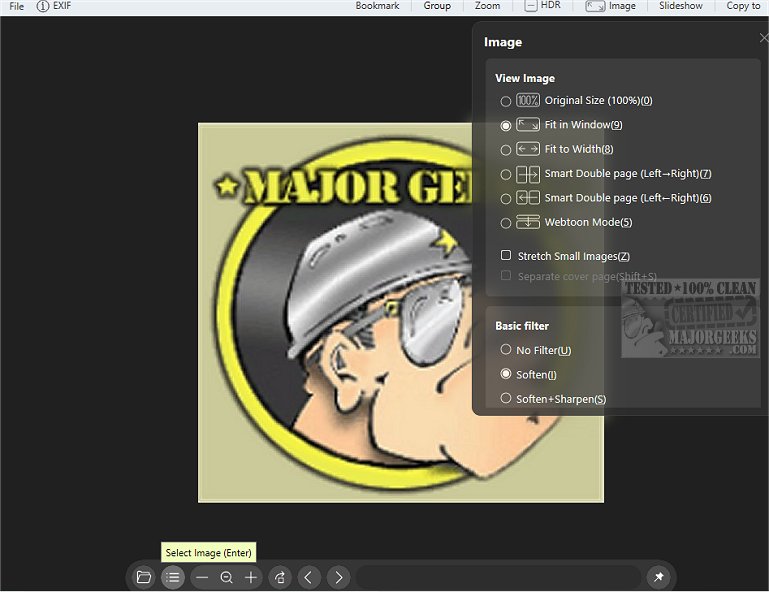The width and height of the screenshot is (769, 592).
Task: Select Fit in Window radio button
Action: click(x=506, y=126)
